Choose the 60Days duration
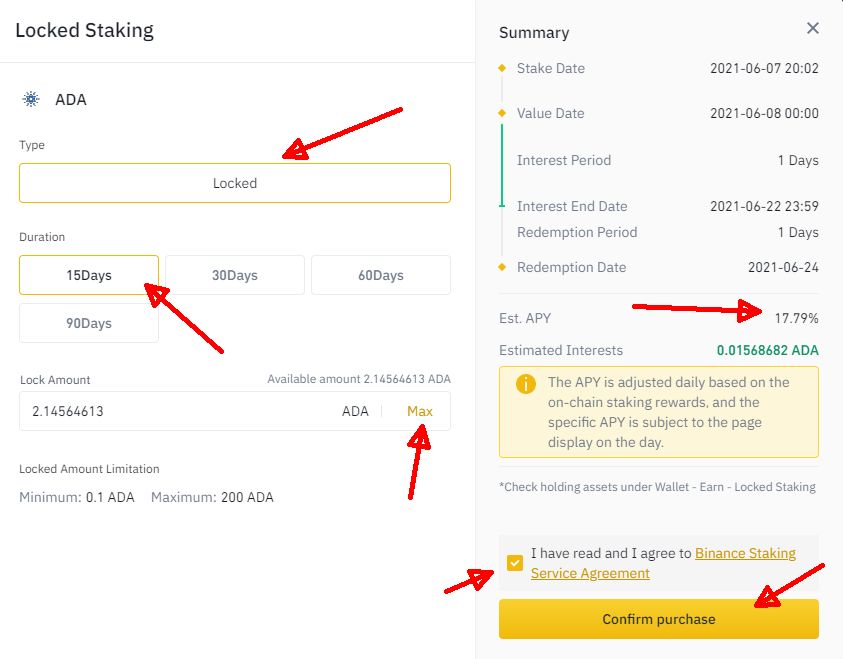The image size is (843, 659). (381, 275)
